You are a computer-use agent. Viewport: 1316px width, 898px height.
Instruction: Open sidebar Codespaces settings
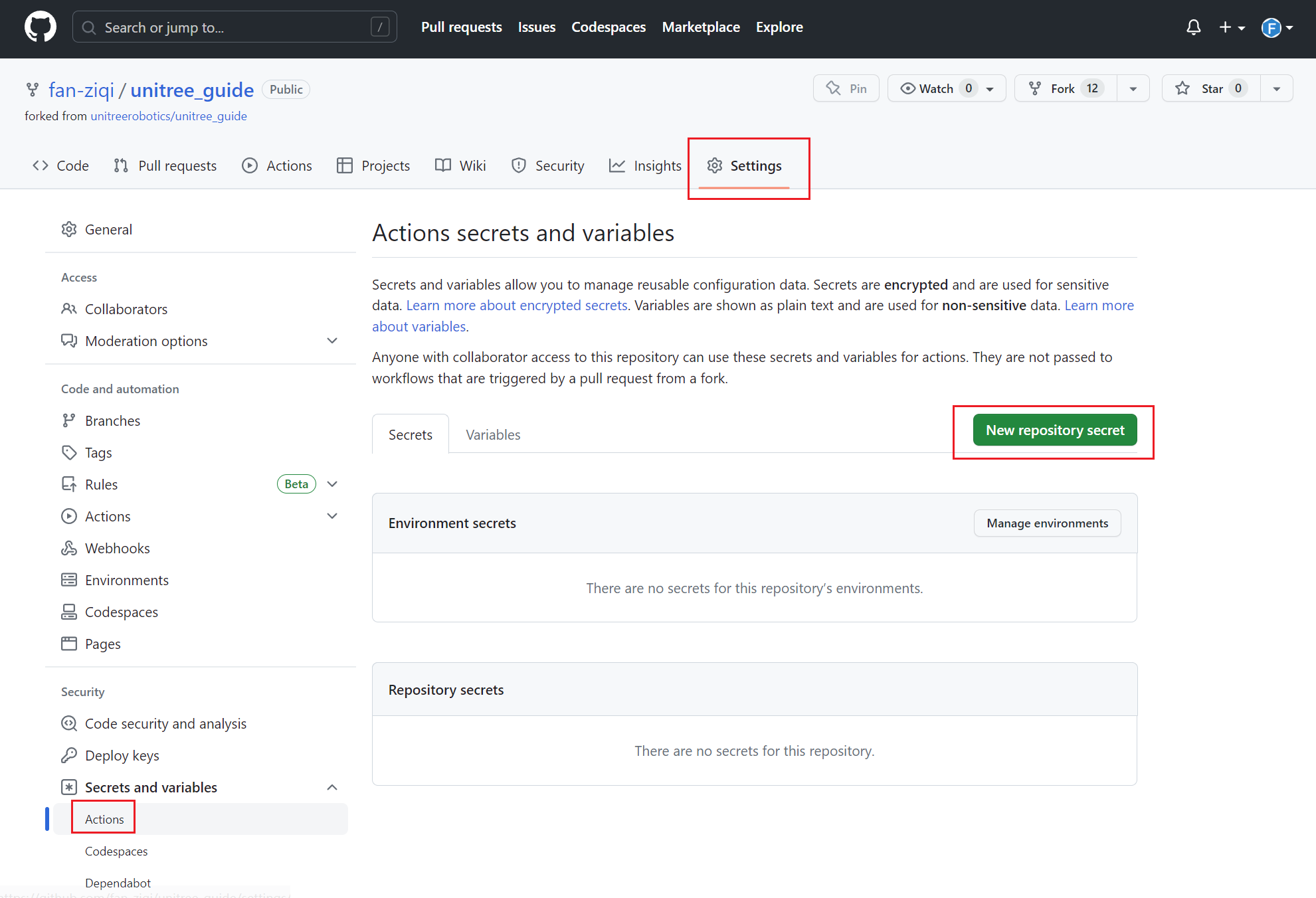point(201,612)
